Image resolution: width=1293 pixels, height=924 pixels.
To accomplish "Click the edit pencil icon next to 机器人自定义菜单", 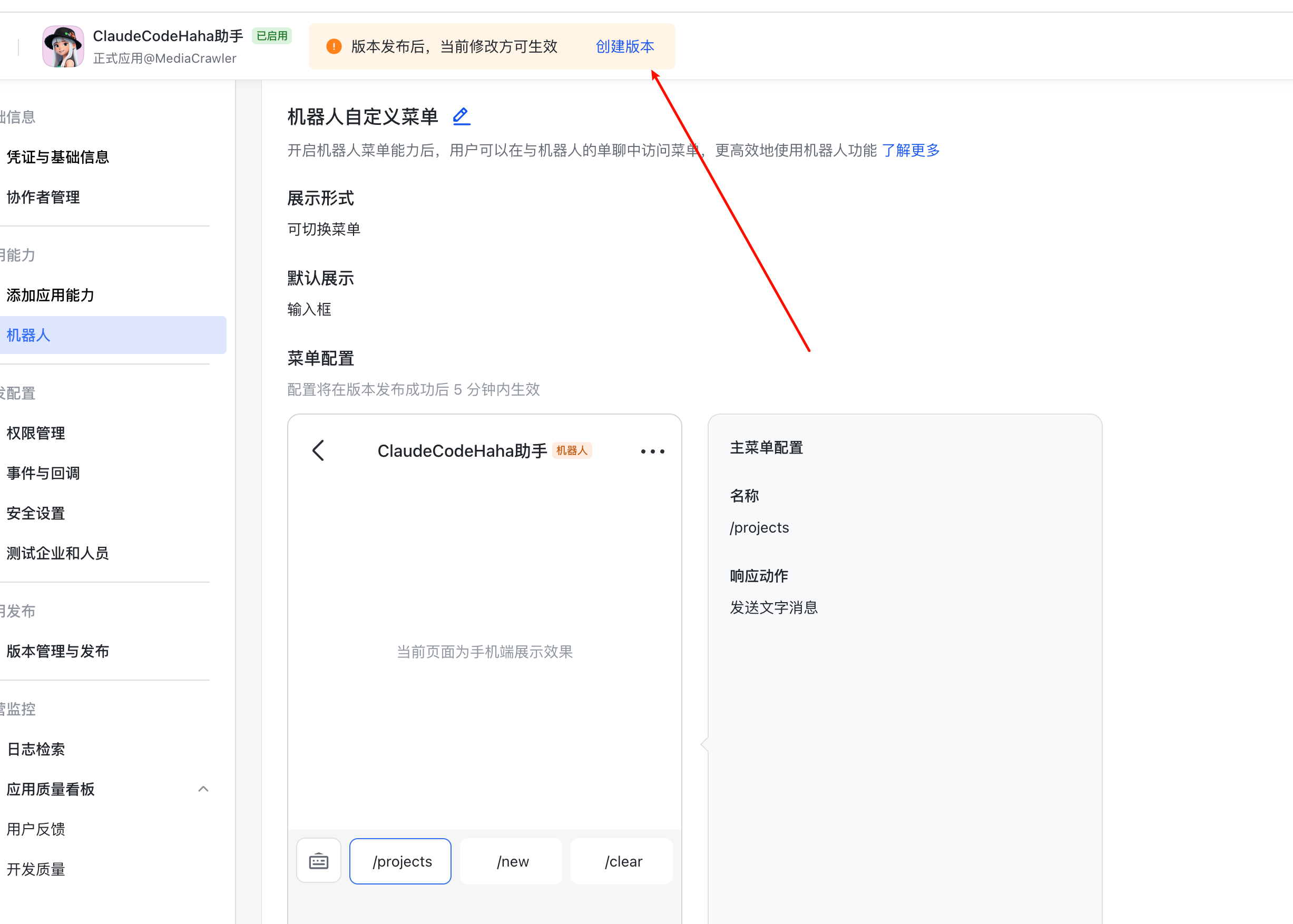I will (461, 116).
